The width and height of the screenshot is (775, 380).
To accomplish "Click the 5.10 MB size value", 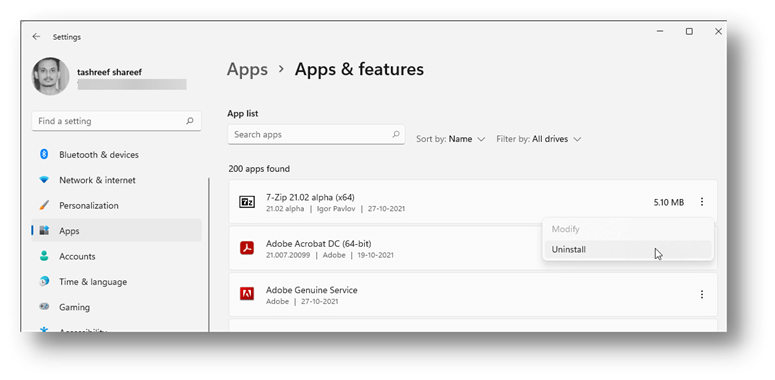I will point(669,202).
